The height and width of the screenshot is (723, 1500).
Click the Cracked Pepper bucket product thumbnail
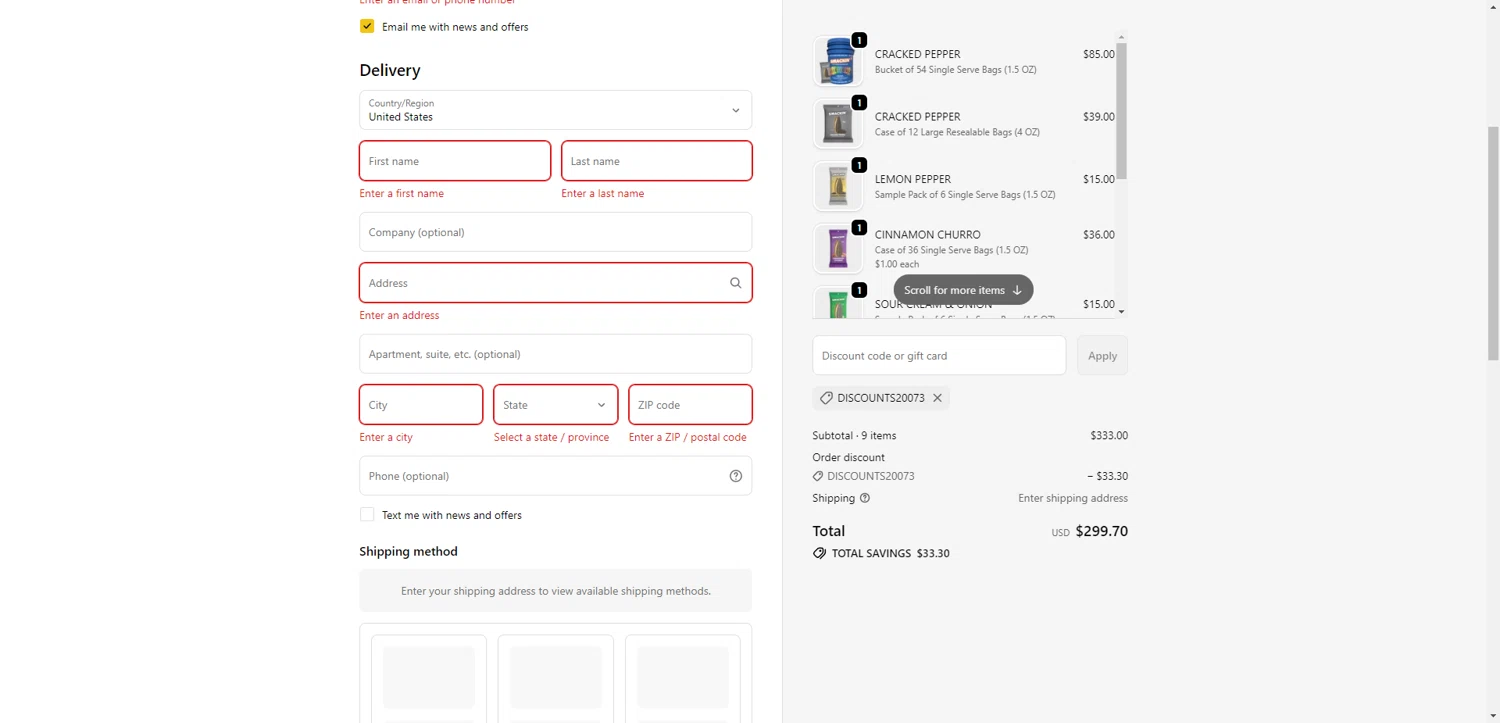click(837, 62)
